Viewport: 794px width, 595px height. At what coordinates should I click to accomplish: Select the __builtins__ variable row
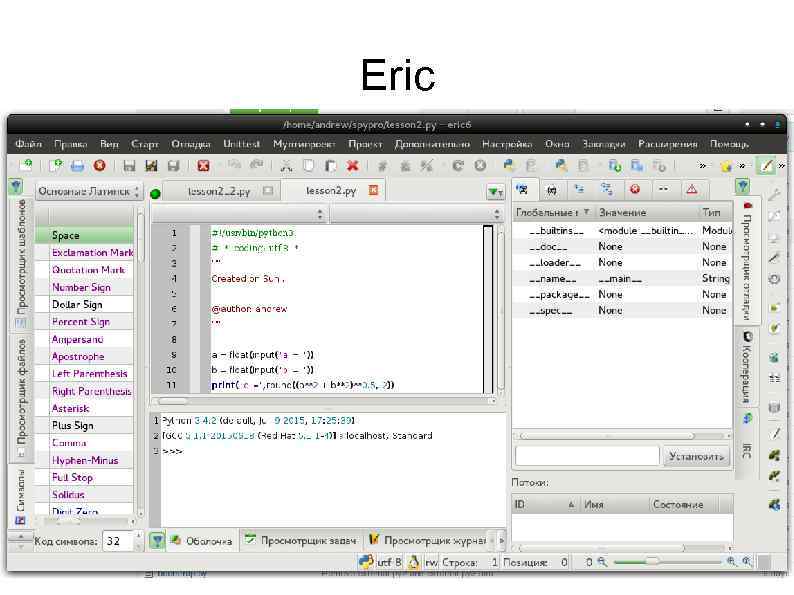pyautogui.click(x=623, y=230)
